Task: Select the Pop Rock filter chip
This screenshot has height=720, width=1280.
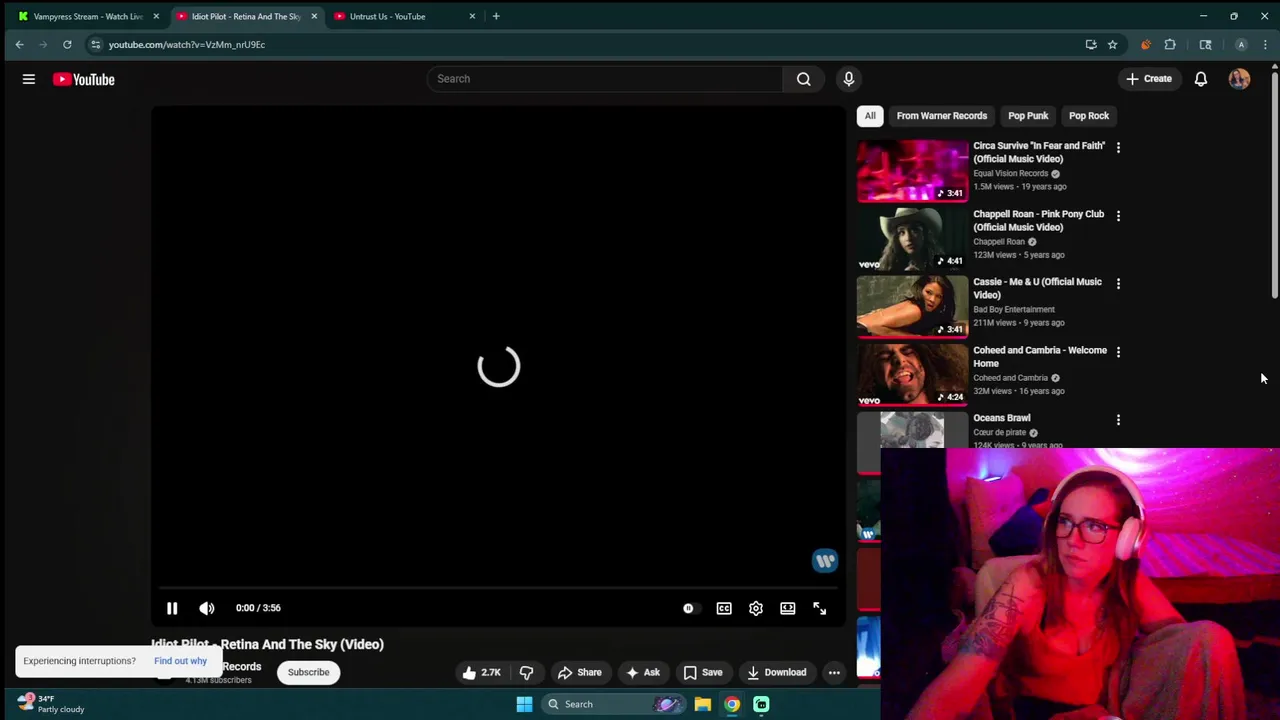Action: [x=1089, y=116]
